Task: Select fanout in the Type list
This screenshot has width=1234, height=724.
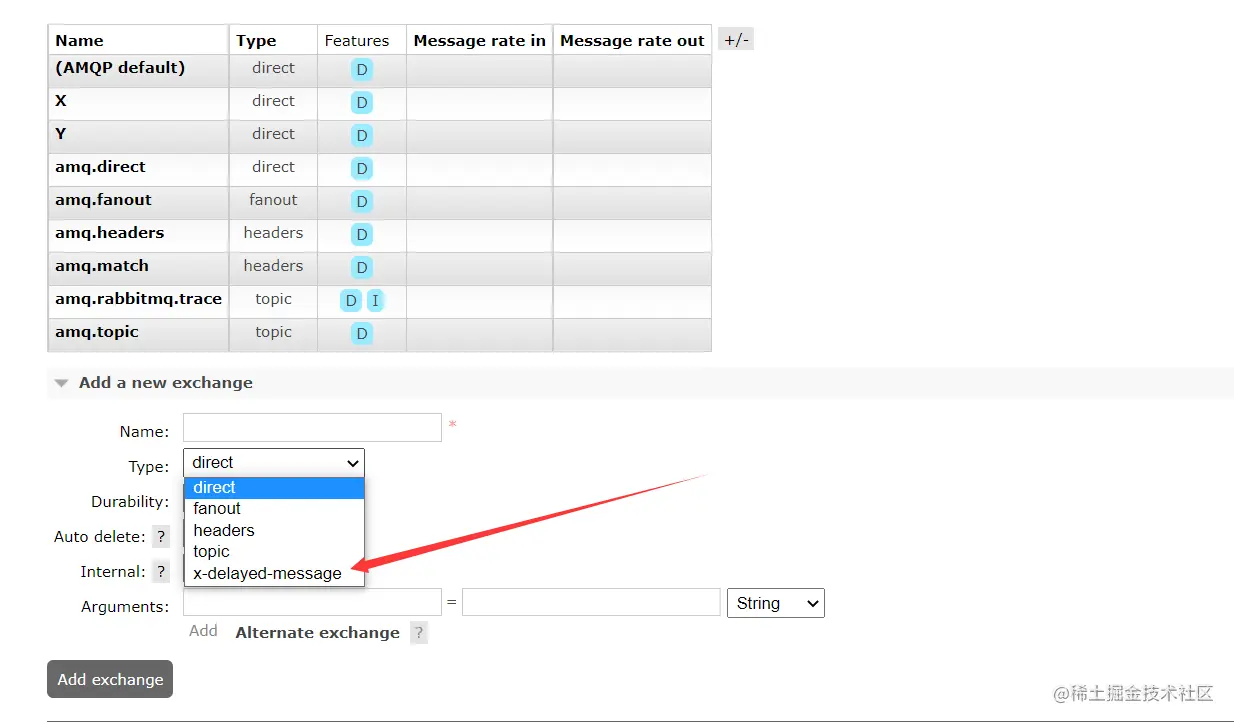Action: pos(274,509)
